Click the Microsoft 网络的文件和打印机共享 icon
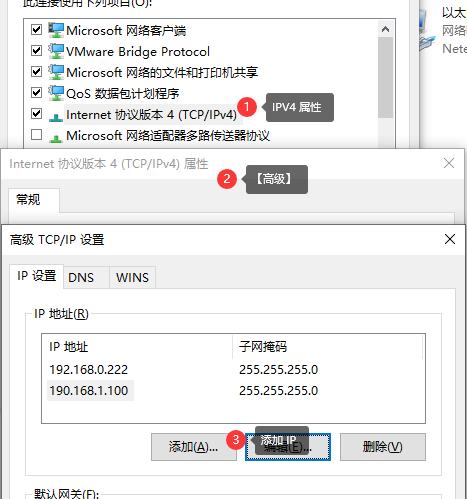Image resolution: width=467 pixels, height=499 pixels. pos(56,72)
